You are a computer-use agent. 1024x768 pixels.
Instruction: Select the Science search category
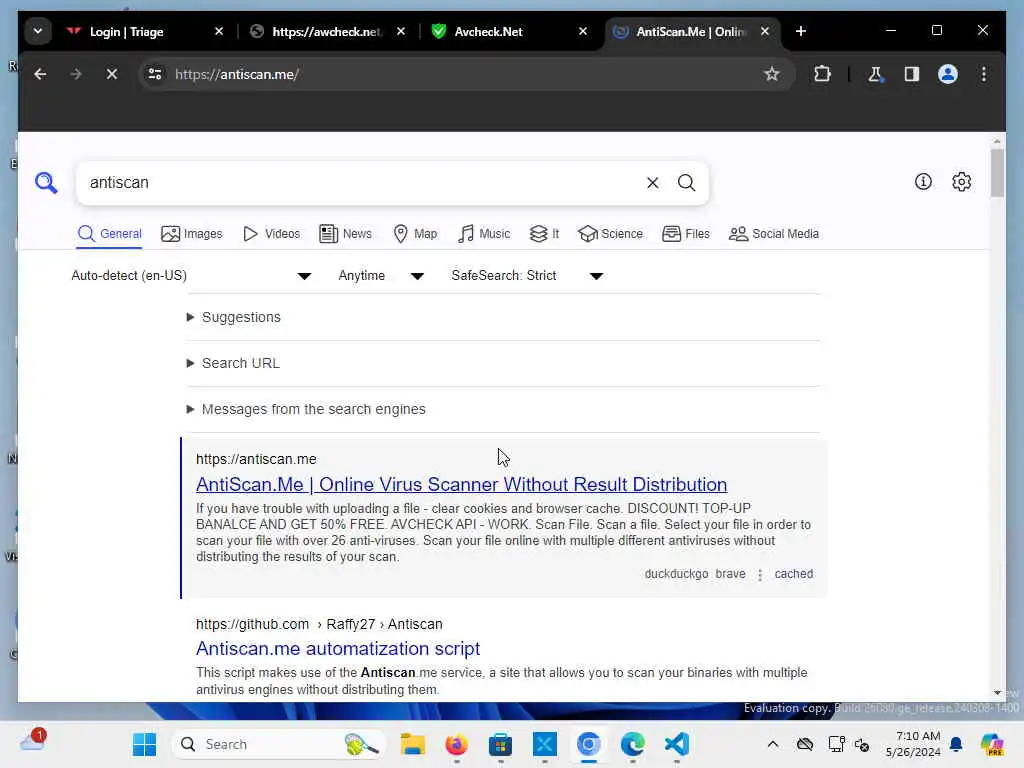611,234
